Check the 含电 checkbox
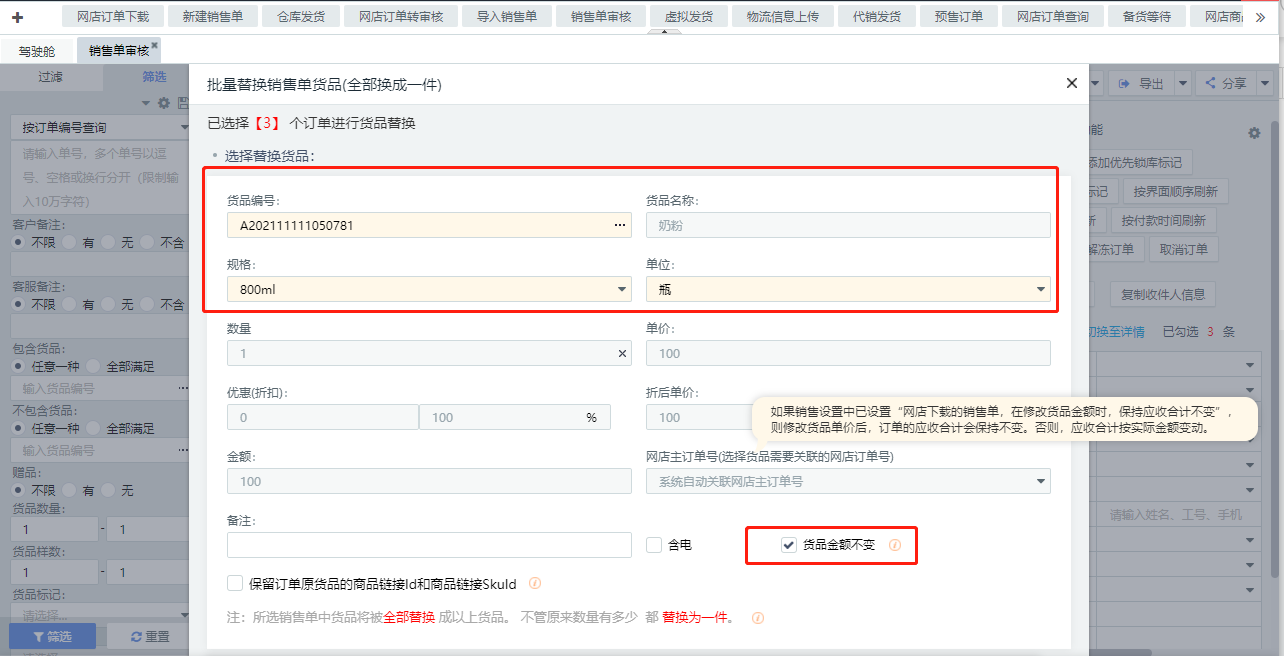 click(654, 546)
